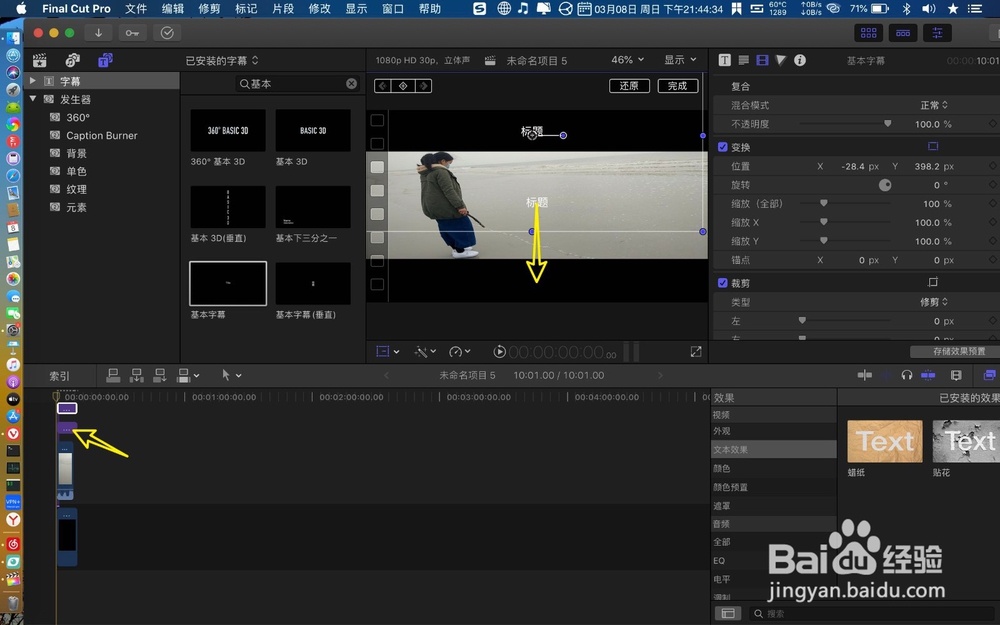The height and width of the screenshot is (625, 1000).
Task: Select the 基本字幕 title thumbnail
Action: point(228,283)
